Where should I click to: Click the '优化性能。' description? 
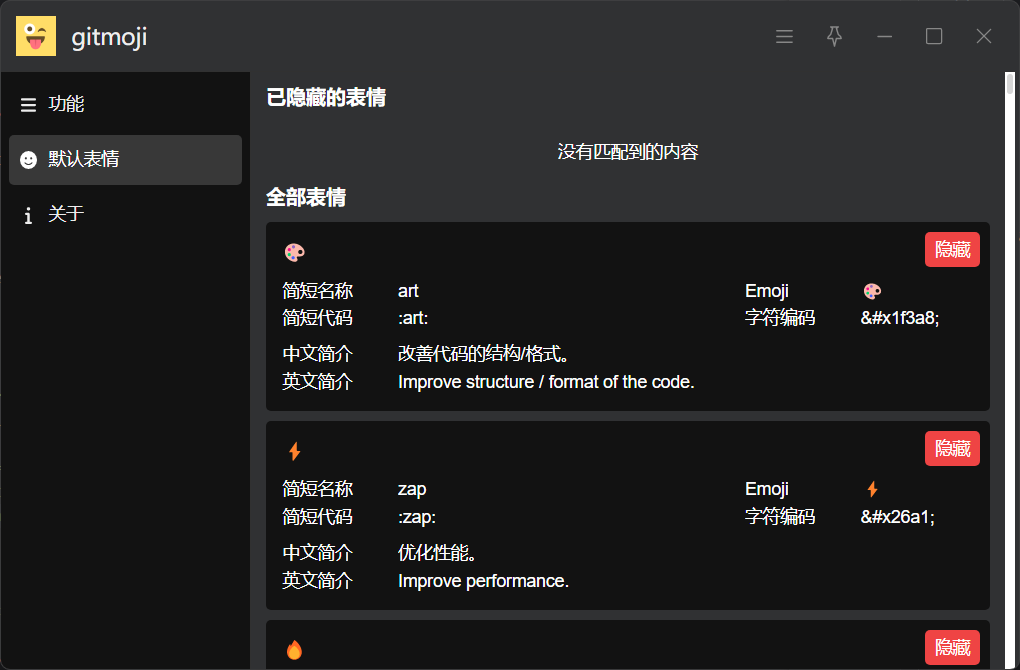pyautogui.click(x=437, y=553)
